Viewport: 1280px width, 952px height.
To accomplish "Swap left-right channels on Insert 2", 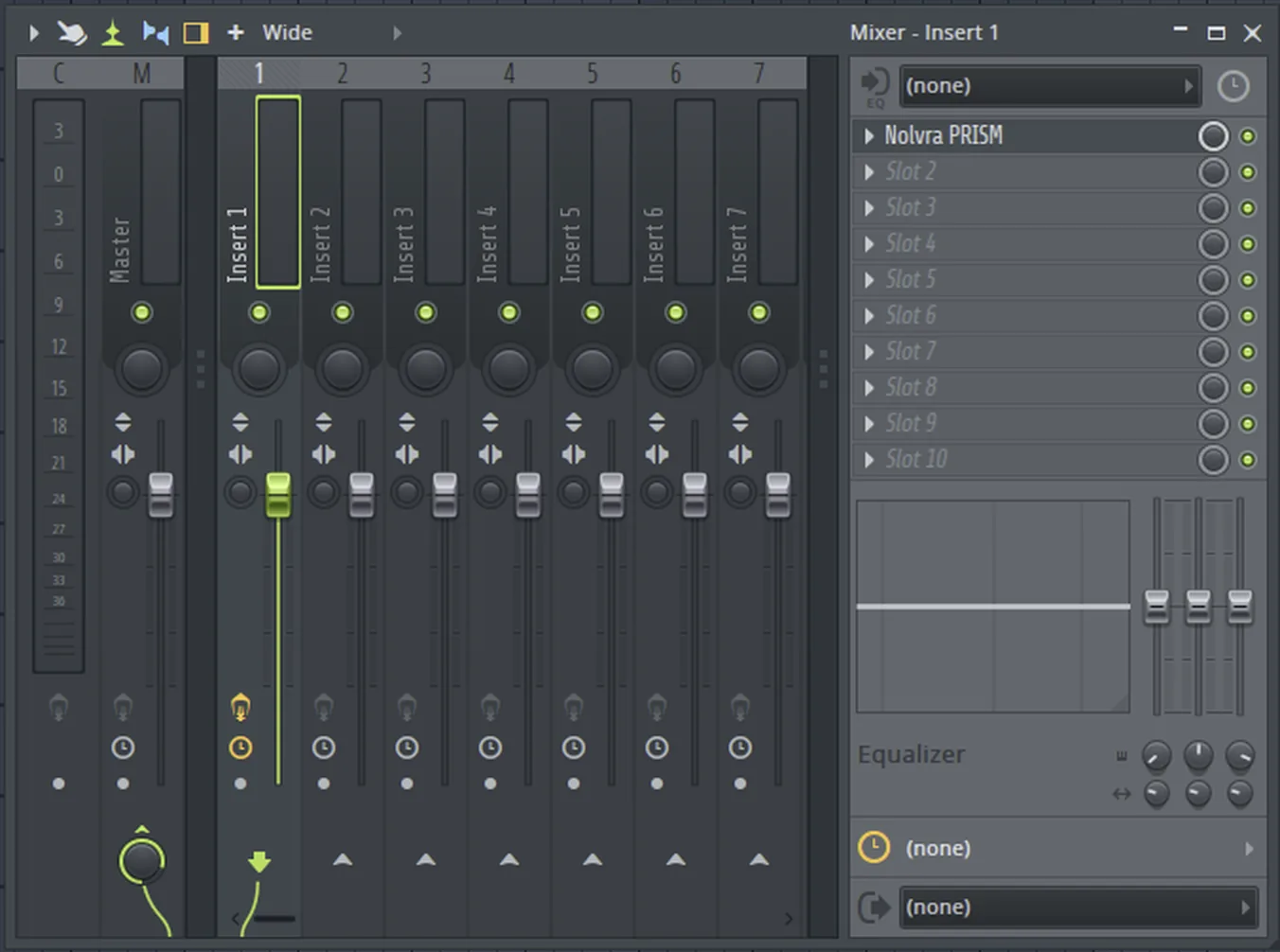I will pyautogui.click(x=324, y=454).
